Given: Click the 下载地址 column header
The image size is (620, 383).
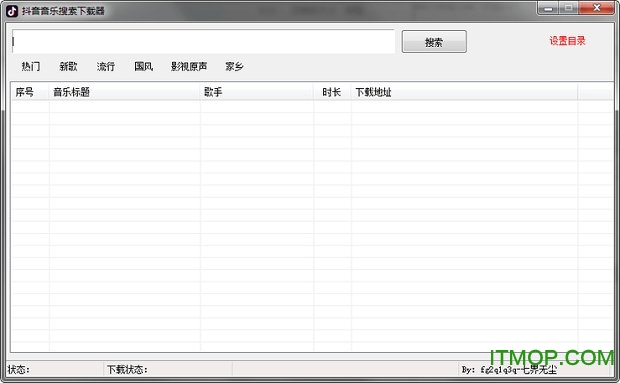Looking at the screenshot, I should (x=464, y=92).
